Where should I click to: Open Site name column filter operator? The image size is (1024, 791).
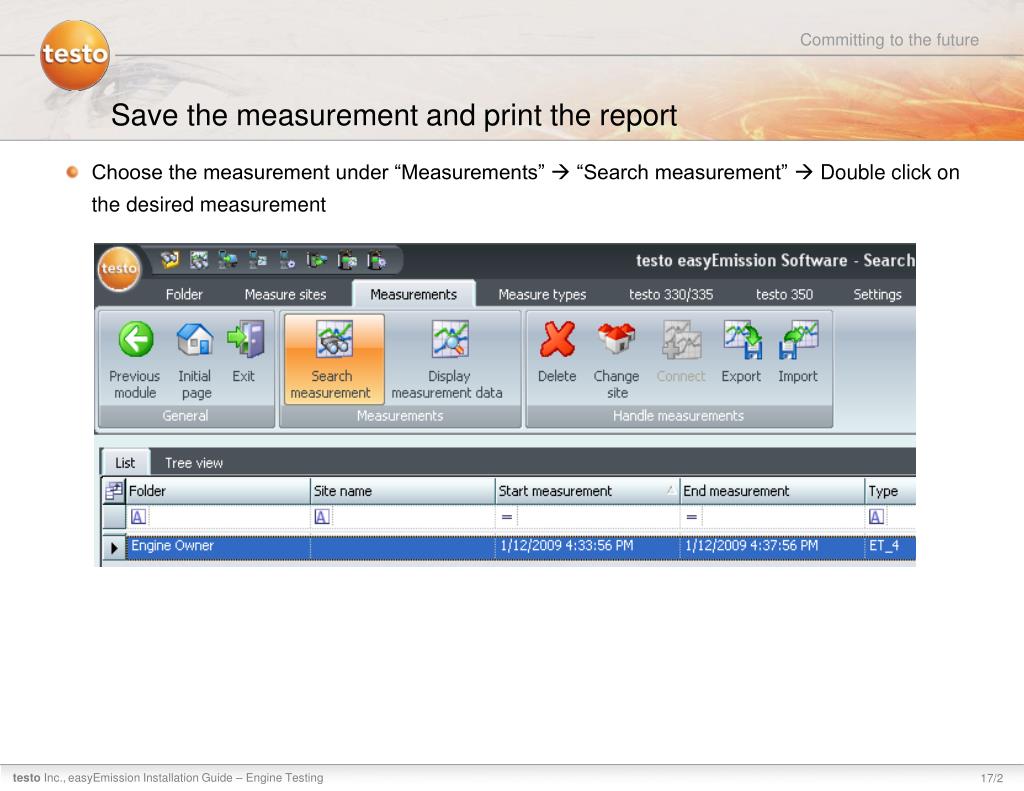point(322,517)
